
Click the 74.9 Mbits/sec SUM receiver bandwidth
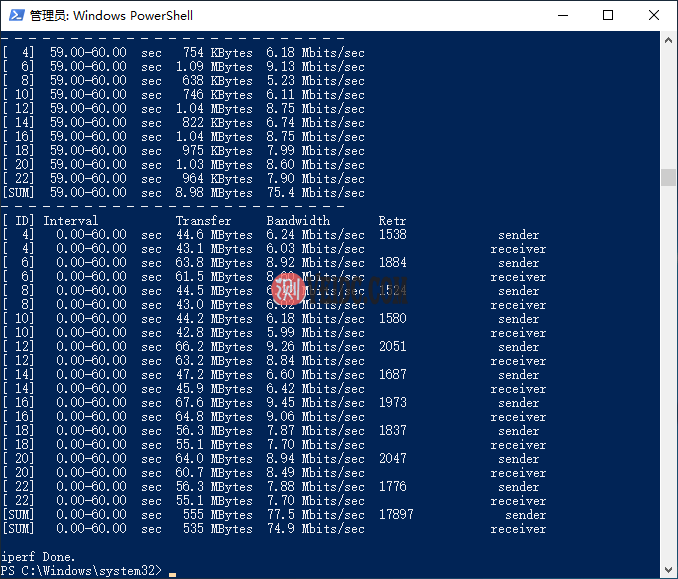pyautogui.click(x=316, y=528)
